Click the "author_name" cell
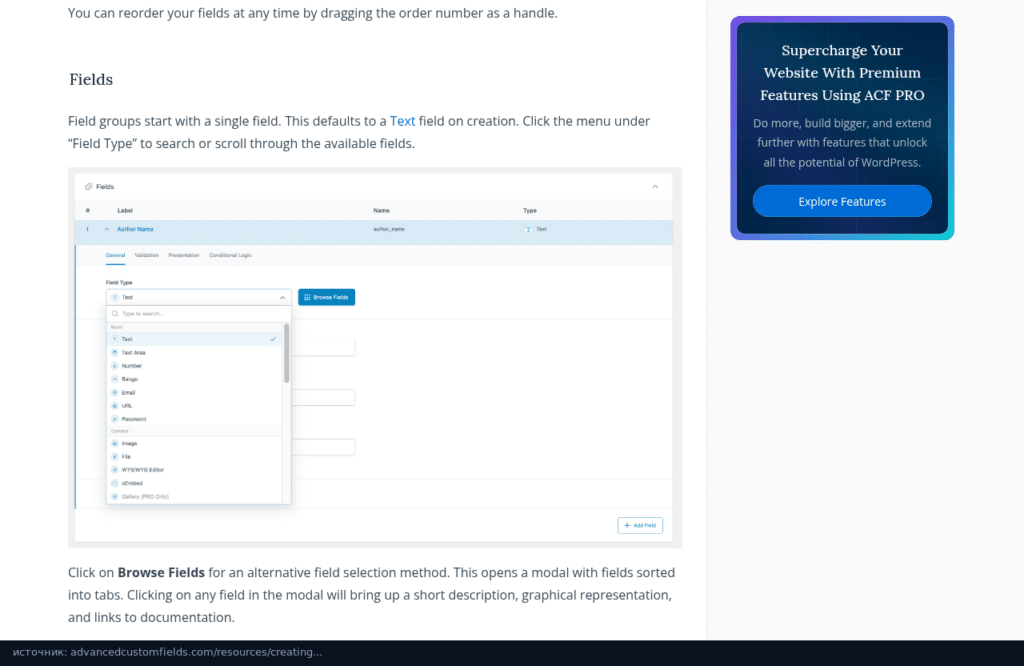The width and height of the screenshot is (1024, 666). [389, 229]
